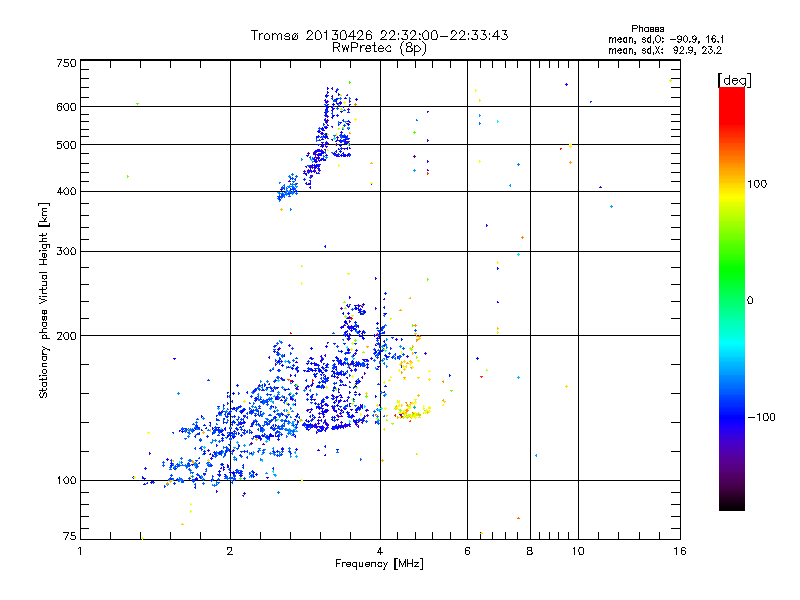Click the colorbar label '100'
800x600 pixels.
[757, 184]
